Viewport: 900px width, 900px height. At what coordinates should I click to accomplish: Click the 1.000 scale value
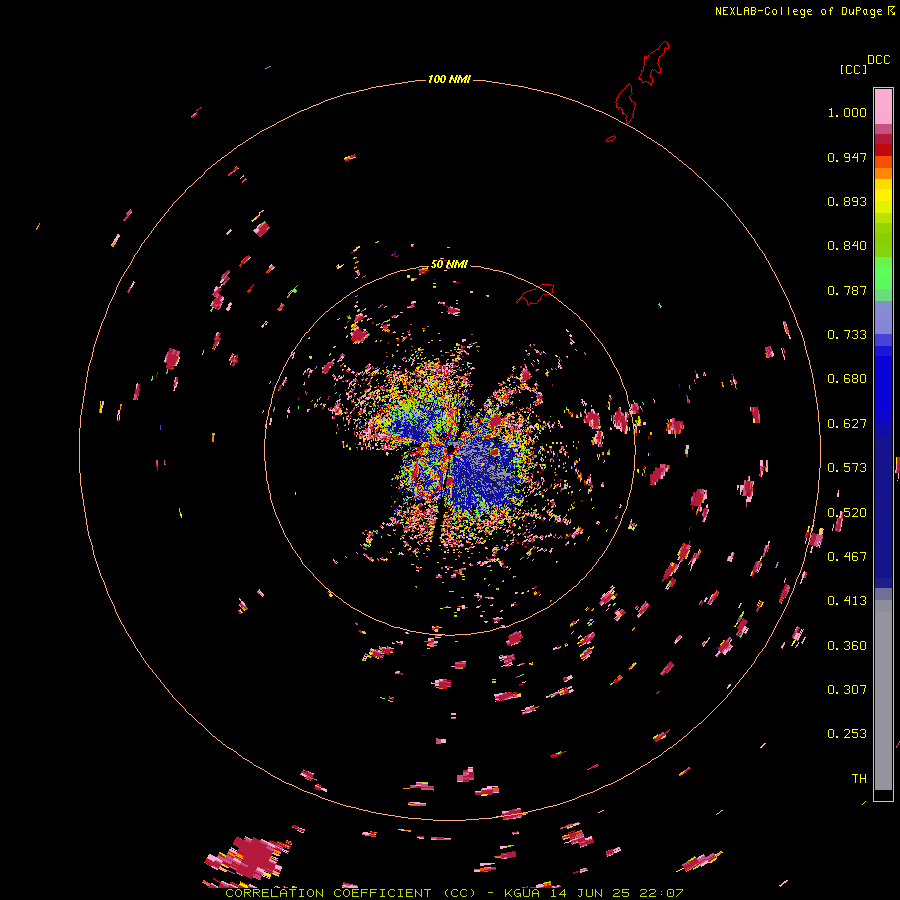[x=847, y=112]
